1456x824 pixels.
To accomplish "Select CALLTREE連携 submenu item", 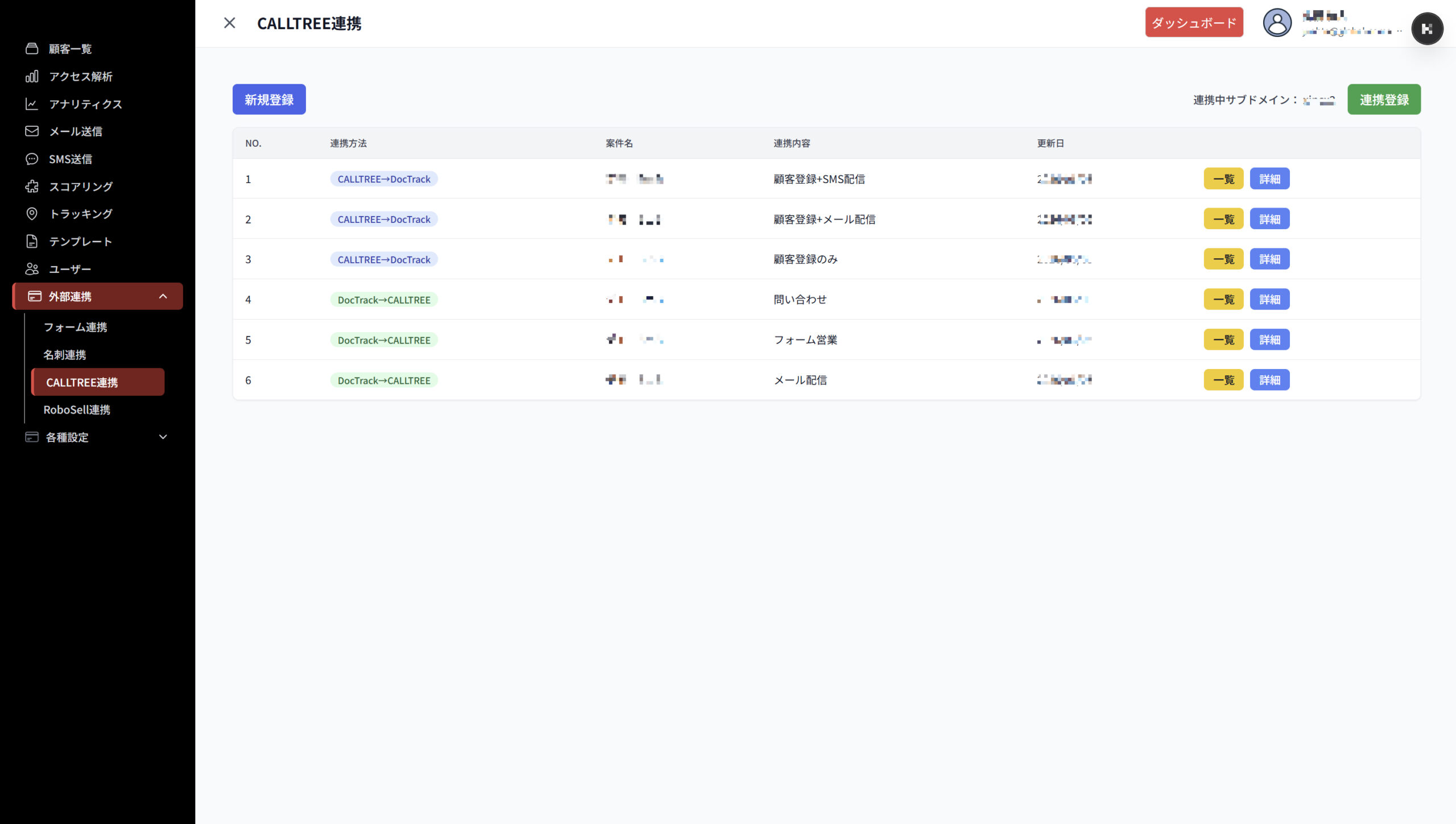I will click(x=98, y=382).
